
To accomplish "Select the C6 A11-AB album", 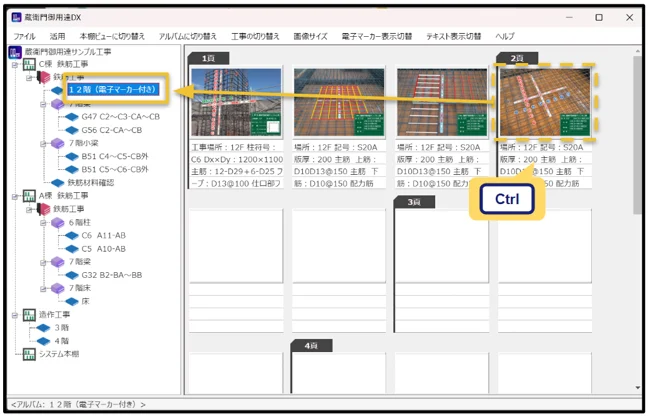I will pyautogui.click(x=103, y=235).
